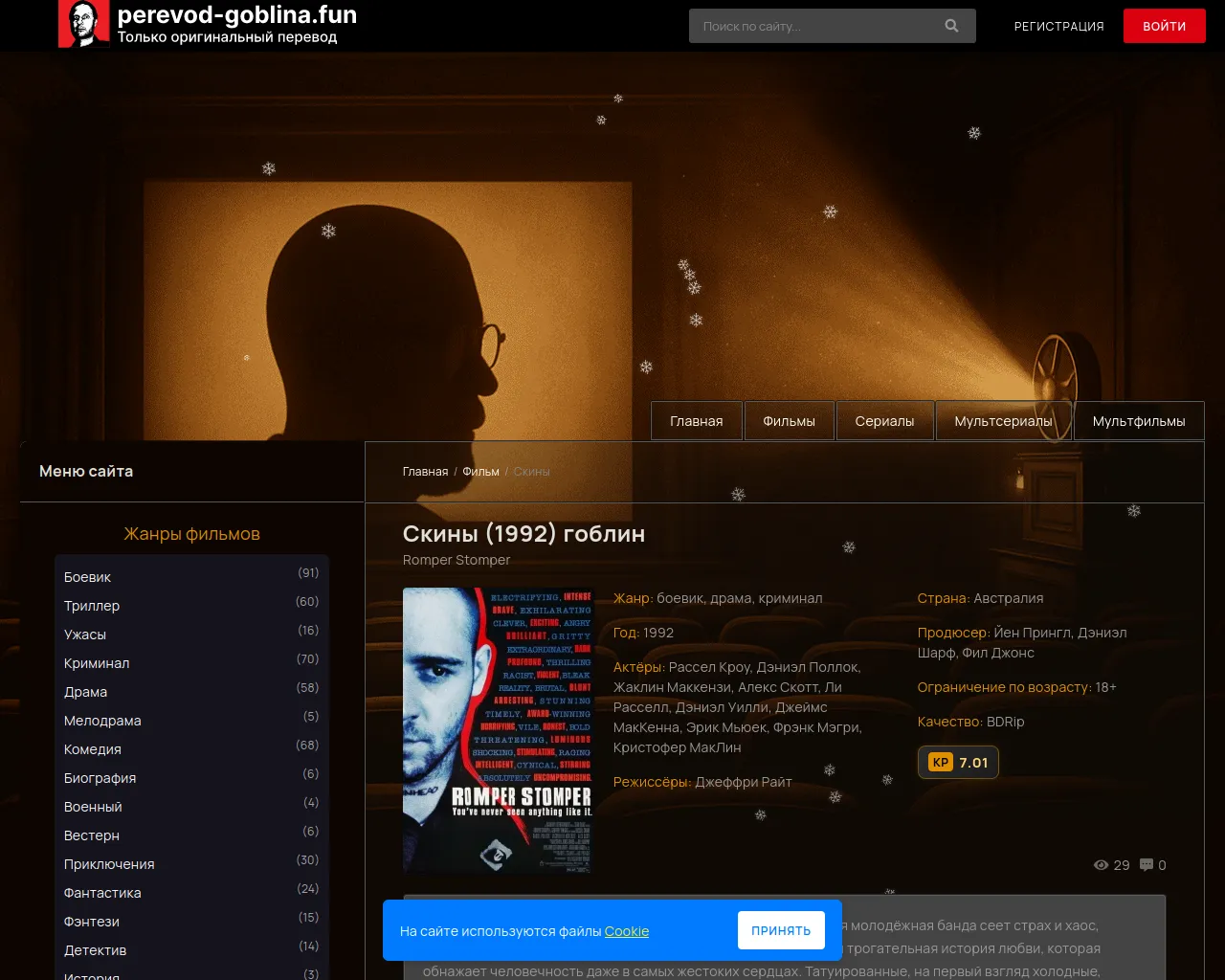Open the Cookie information link
This screenshot has width=1225, height=980.
tap(627, 930)
